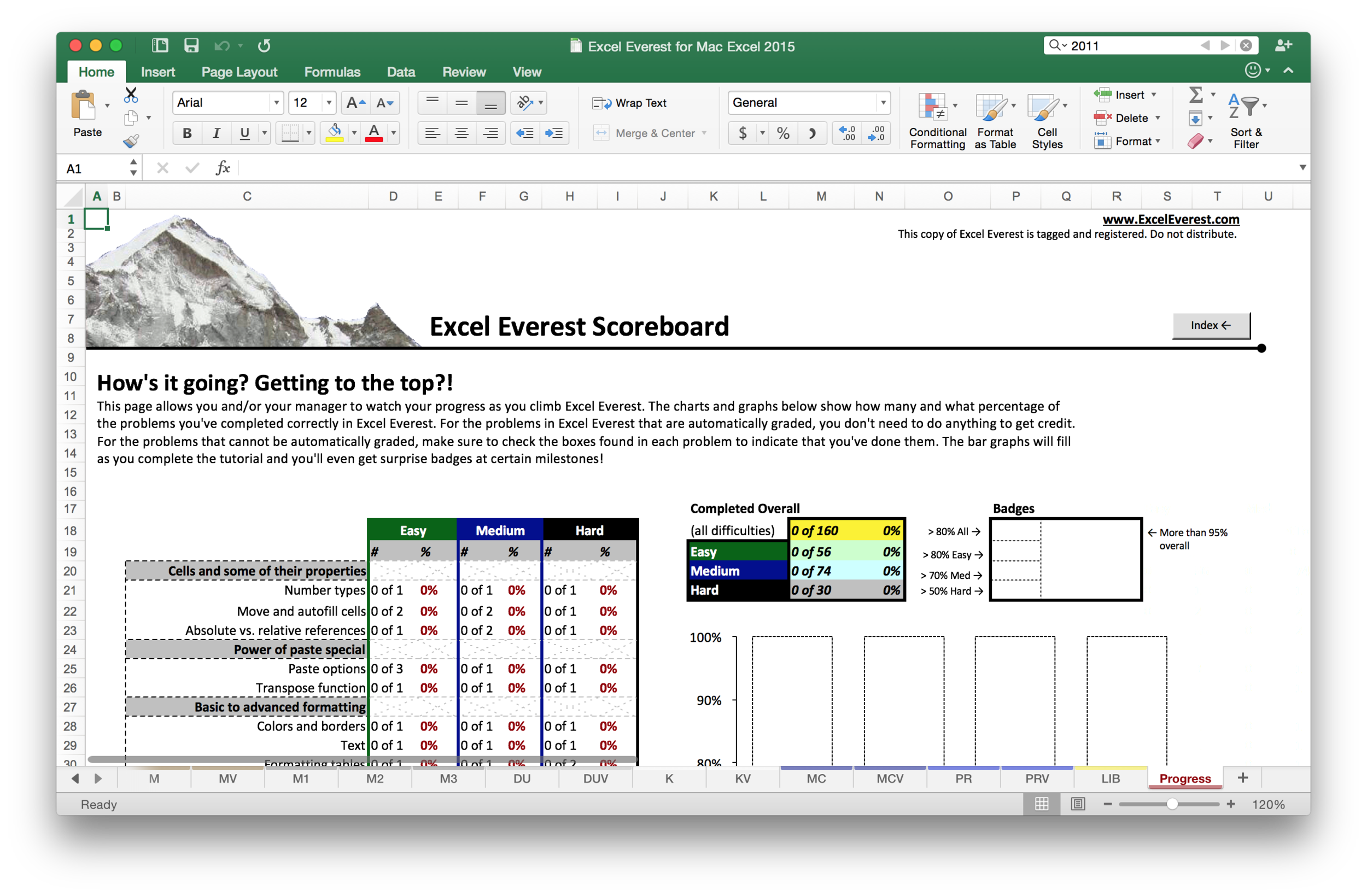Click the Copy icon

(131, 118)
